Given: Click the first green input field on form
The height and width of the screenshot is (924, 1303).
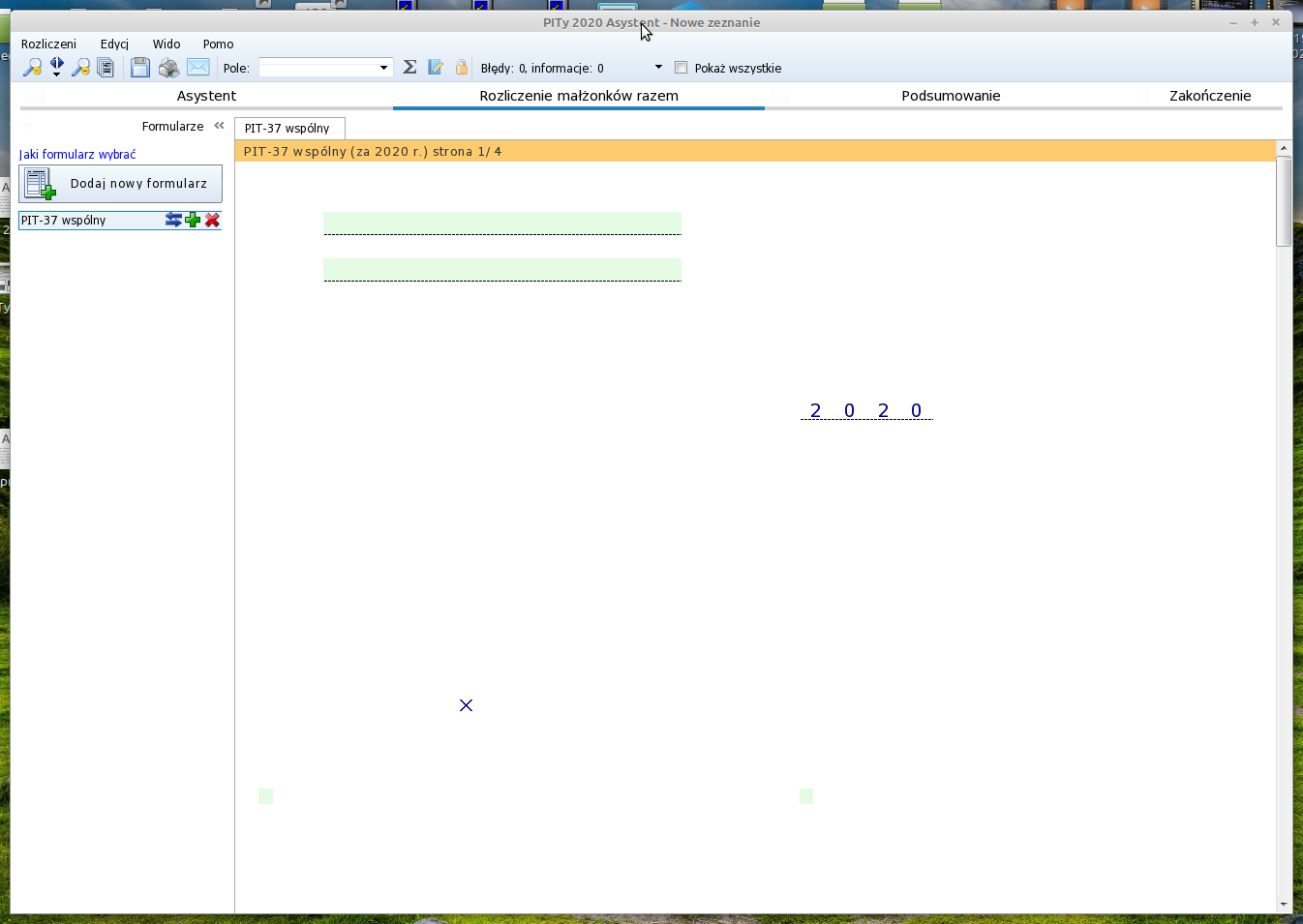Looking at the screenshot, I should (x=501, y=223).
